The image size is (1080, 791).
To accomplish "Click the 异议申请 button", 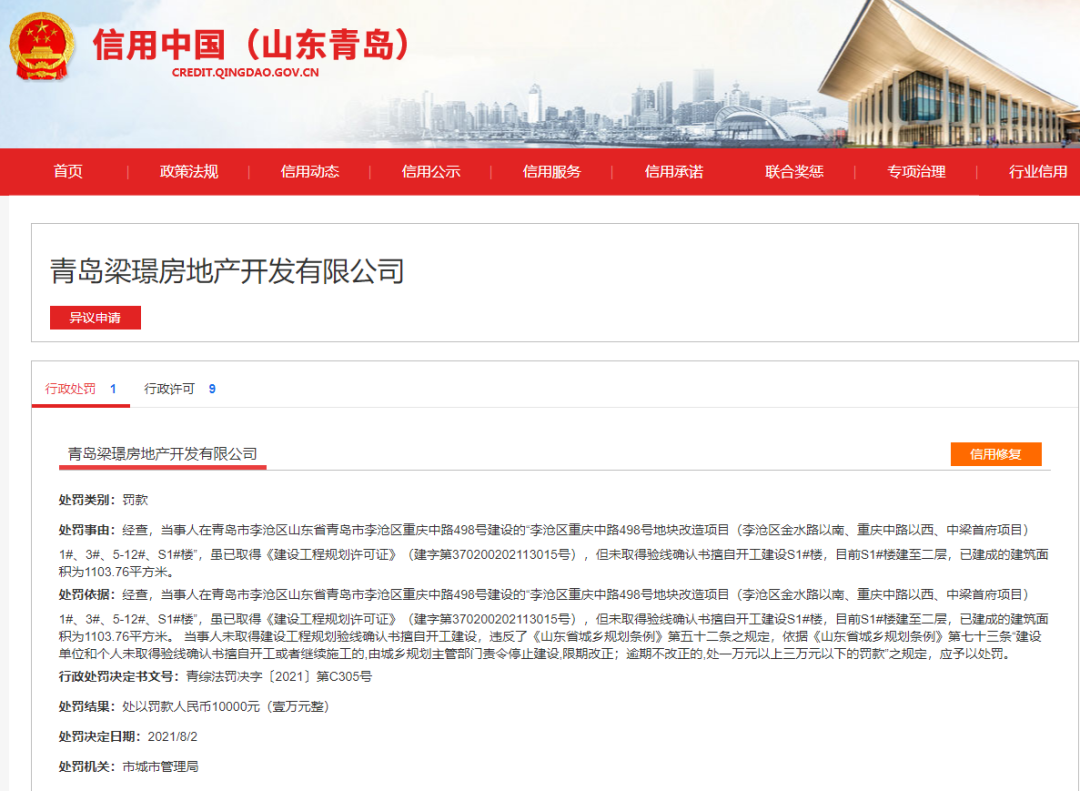I will 95,317.
